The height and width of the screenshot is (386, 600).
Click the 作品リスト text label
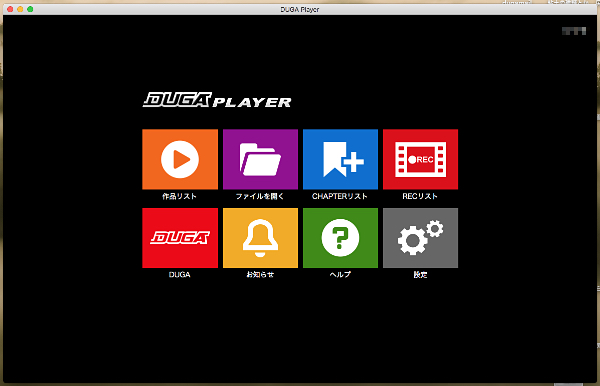pyautogui.click(x=179, y=196)
